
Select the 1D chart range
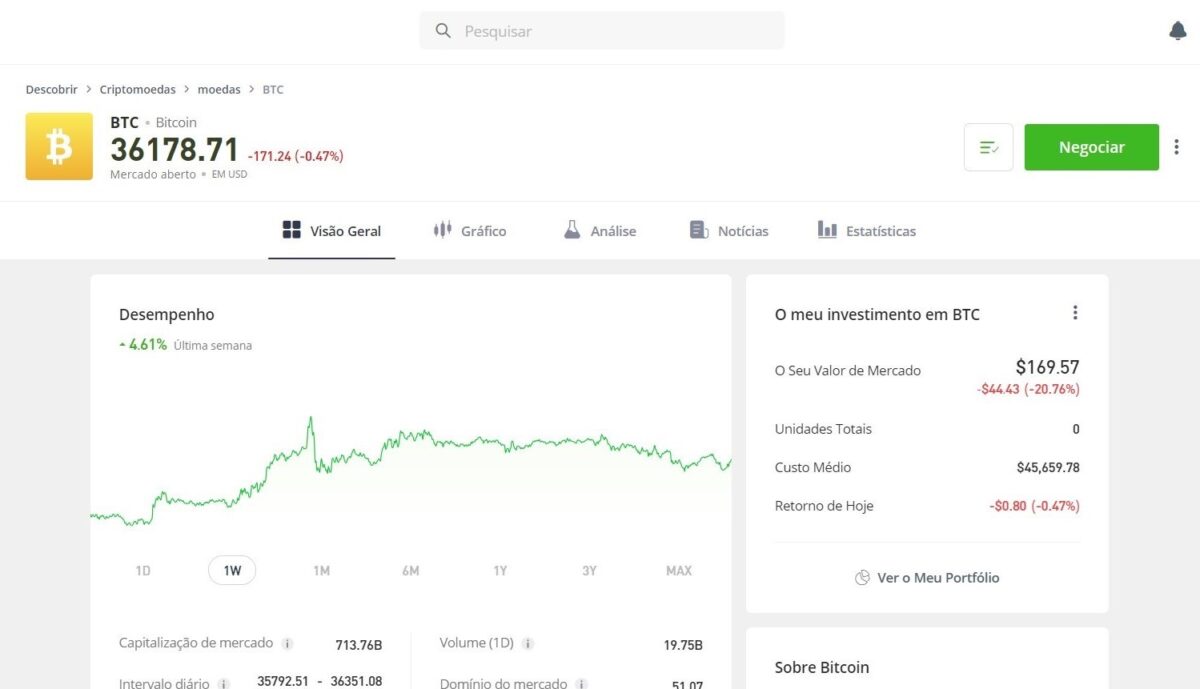tap(143, 571)
